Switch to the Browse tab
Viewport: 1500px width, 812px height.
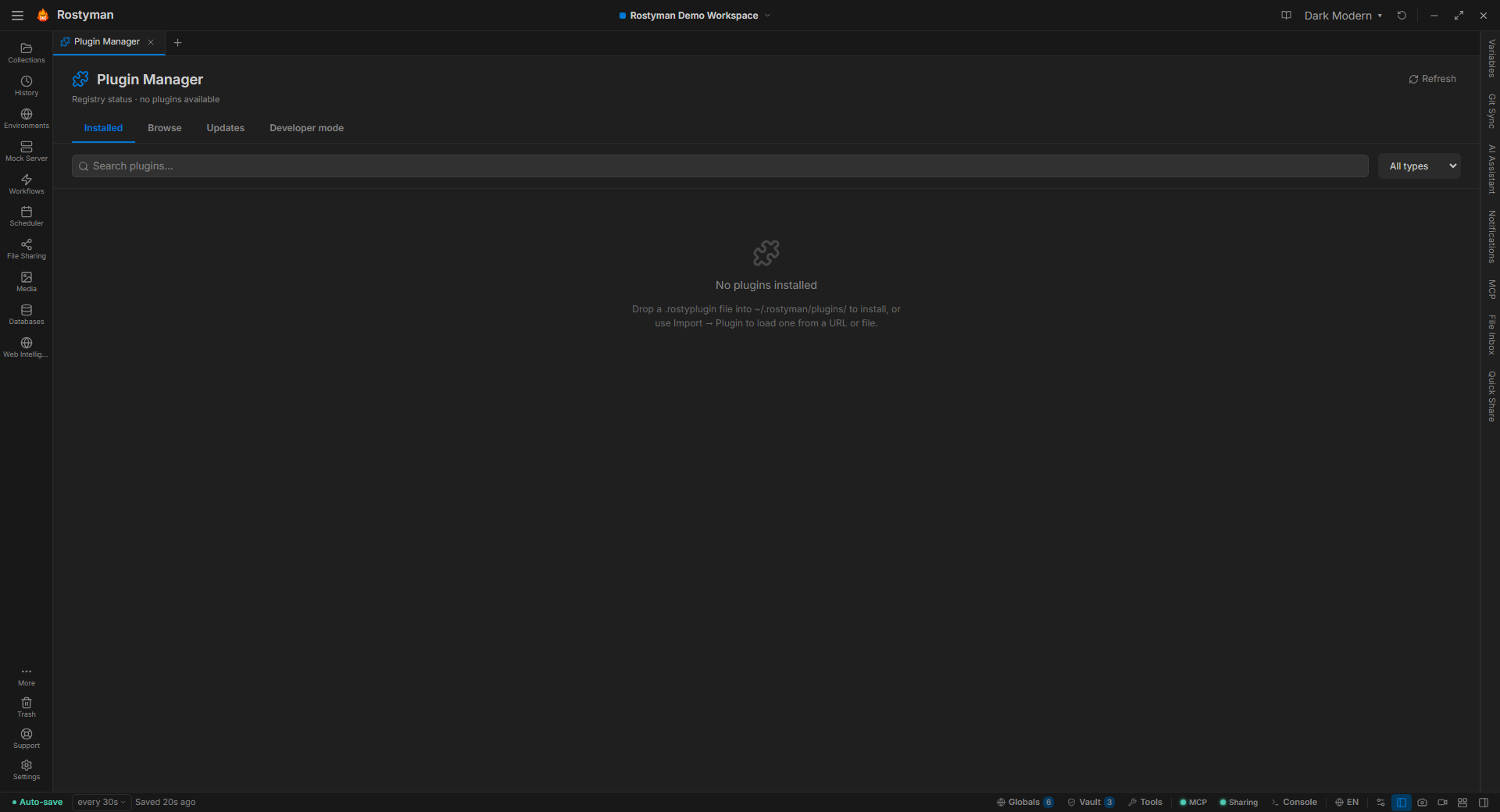coord(165,128)
